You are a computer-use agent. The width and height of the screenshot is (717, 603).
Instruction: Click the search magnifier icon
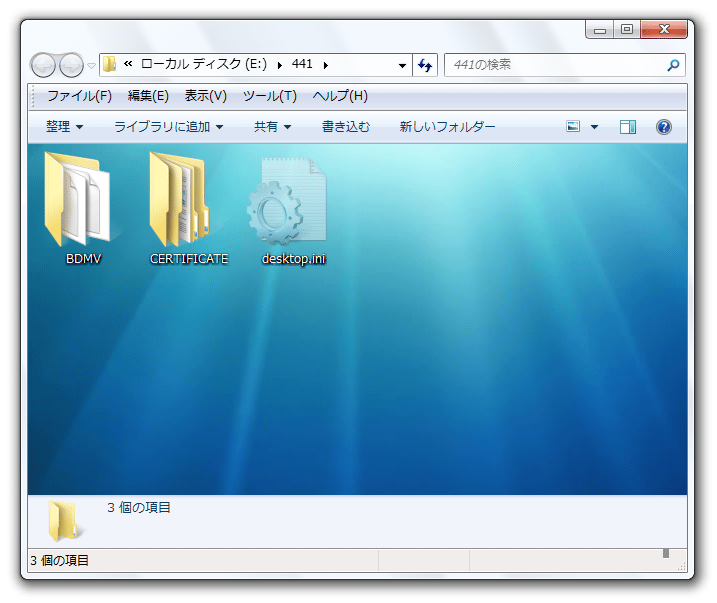click(x=673, y=65)
